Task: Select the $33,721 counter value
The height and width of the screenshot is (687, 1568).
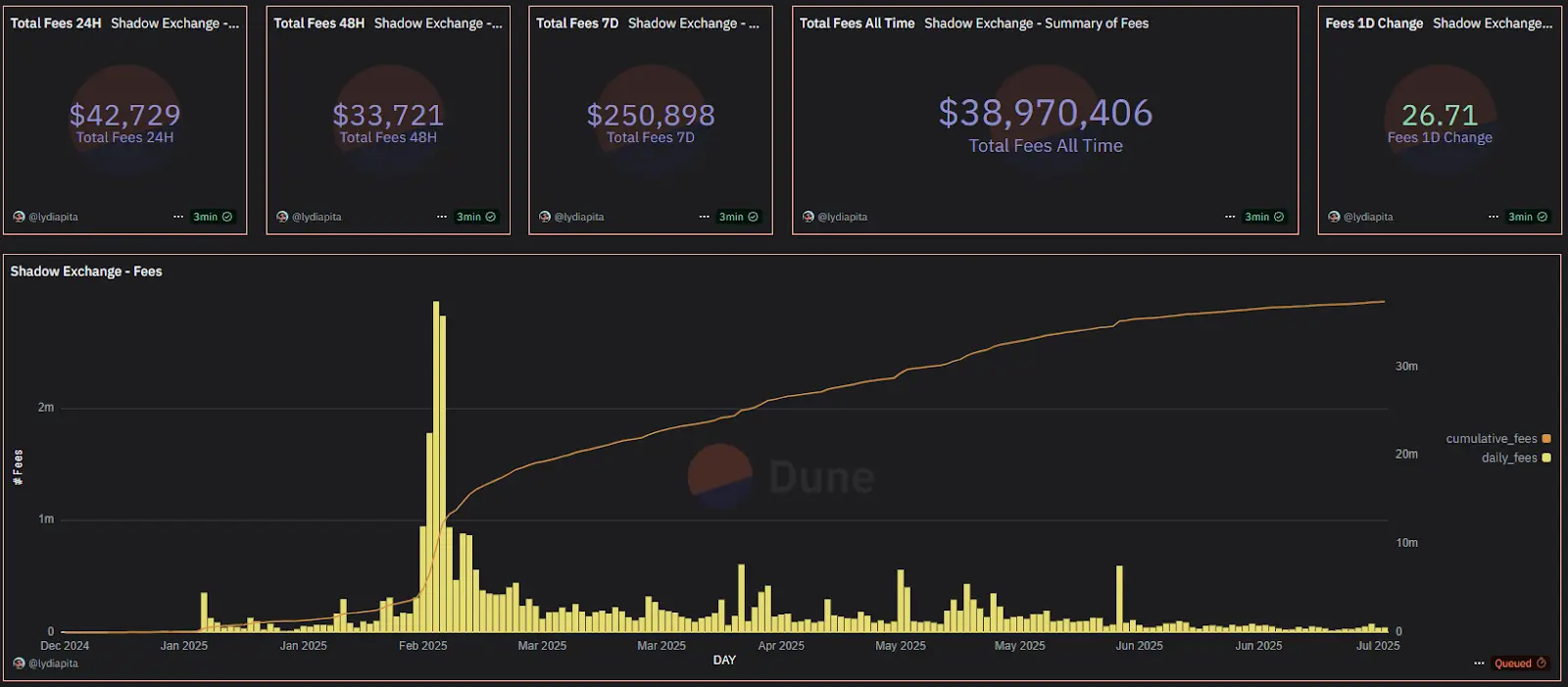Action: 388,115
